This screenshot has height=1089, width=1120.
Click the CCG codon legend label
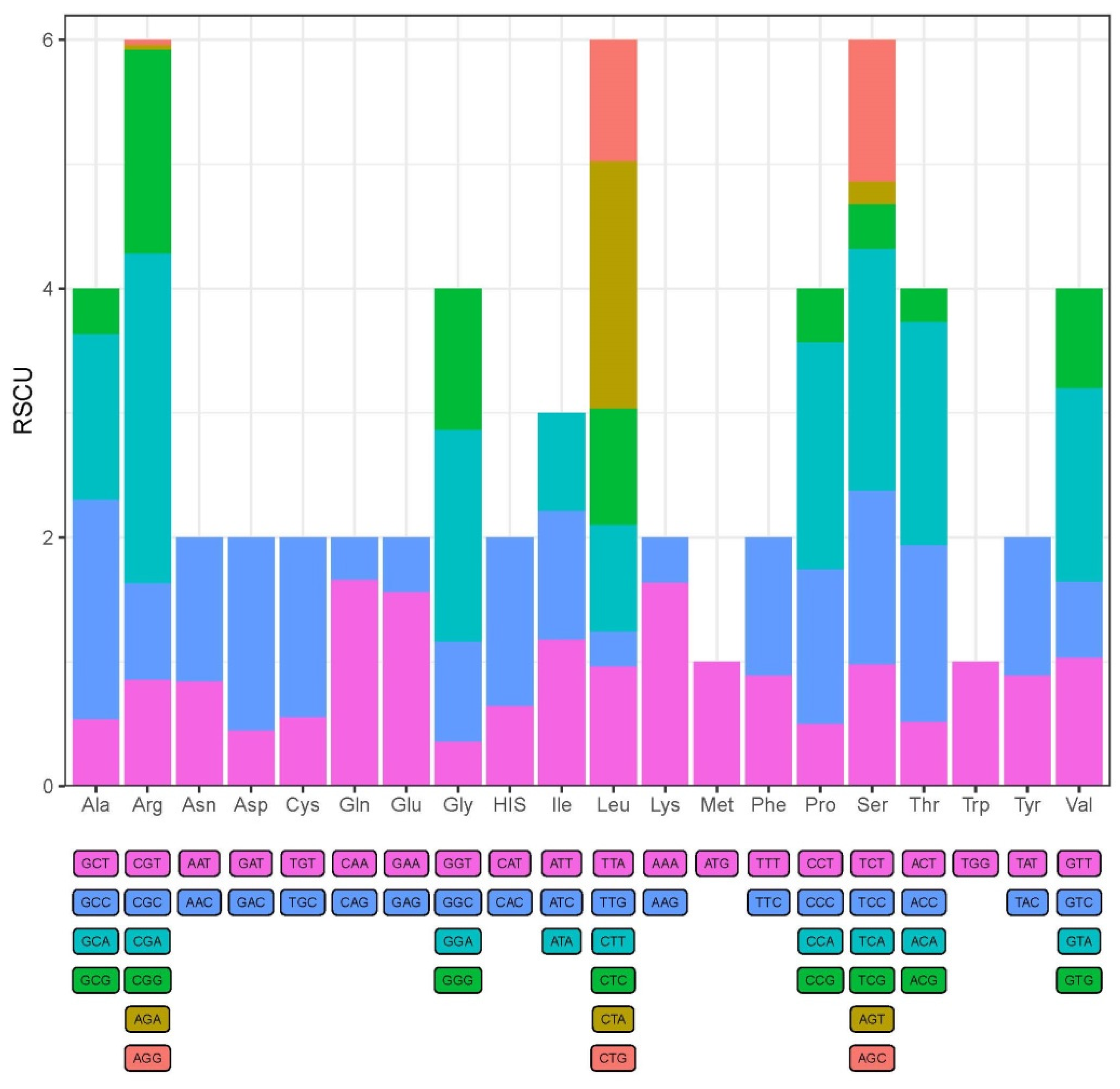click(x=820, y=980)
